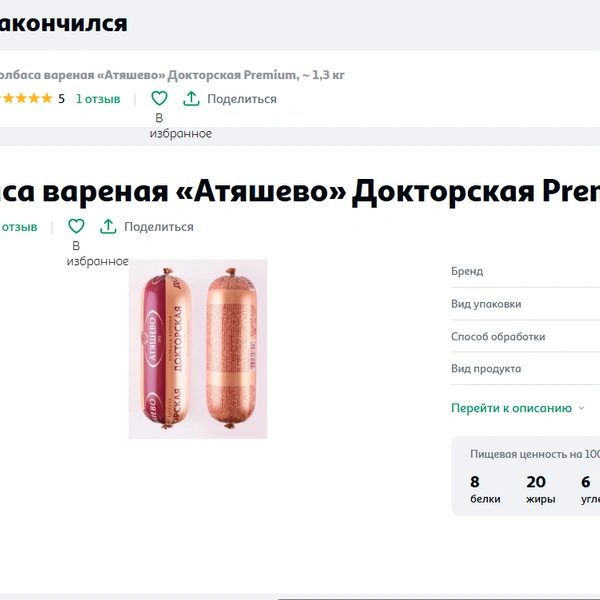Click the '8 белки' nutrition value
Image resolution: width=600 pixels, height=600 pixels.
(485, 490)
